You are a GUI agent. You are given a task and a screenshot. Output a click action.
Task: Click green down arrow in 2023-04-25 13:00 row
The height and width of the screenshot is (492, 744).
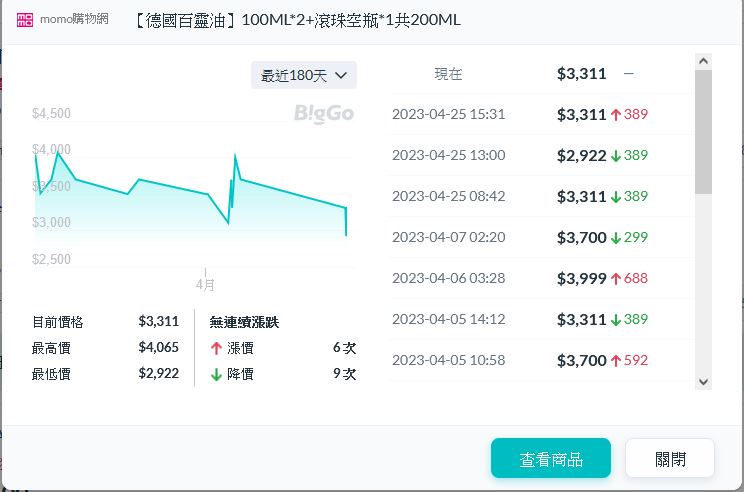coord(615,155)
